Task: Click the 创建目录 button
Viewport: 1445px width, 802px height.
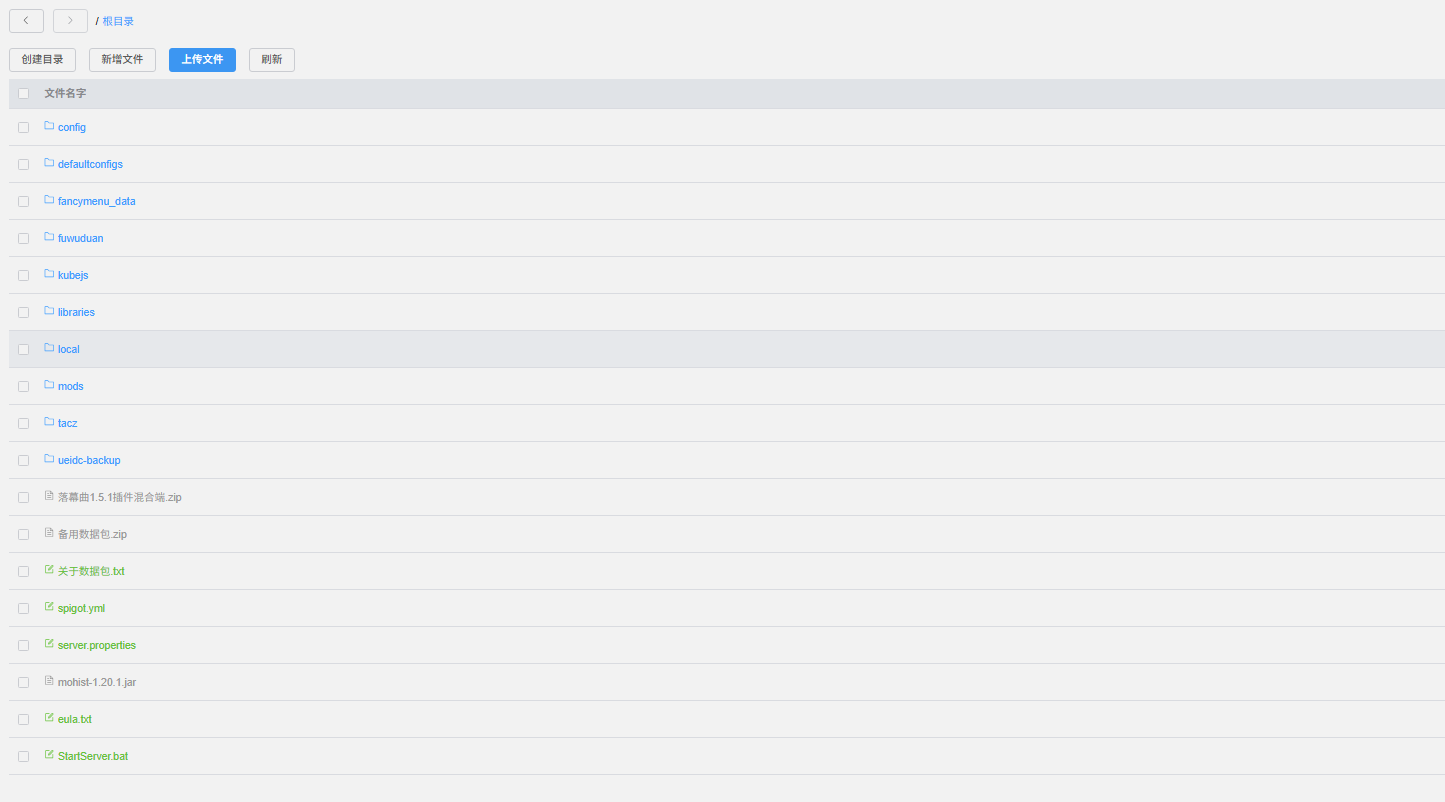Action: click(x=42, y=60)
